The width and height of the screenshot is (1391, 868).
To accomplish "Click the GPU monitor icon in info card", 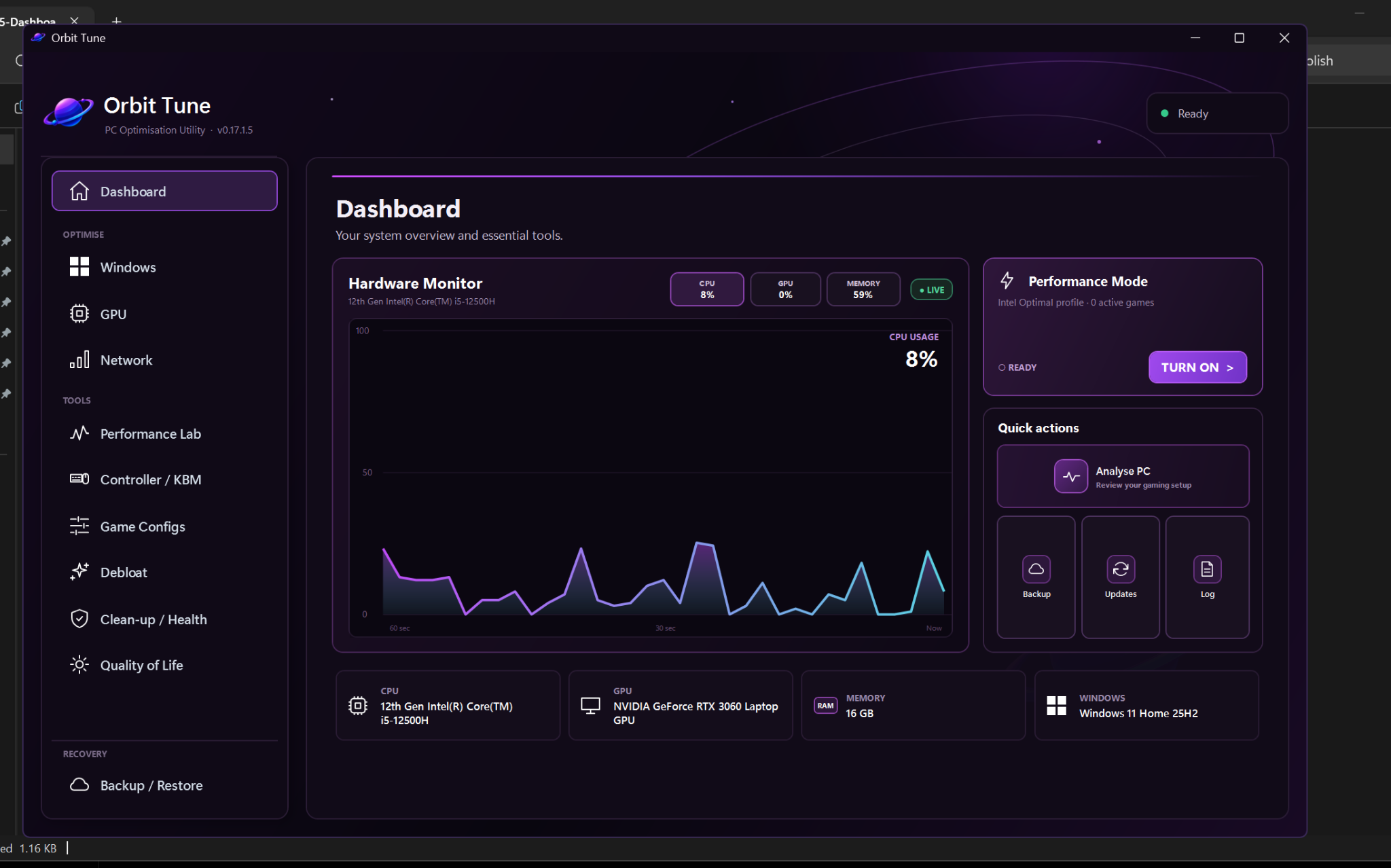I will tap(590, 706).
